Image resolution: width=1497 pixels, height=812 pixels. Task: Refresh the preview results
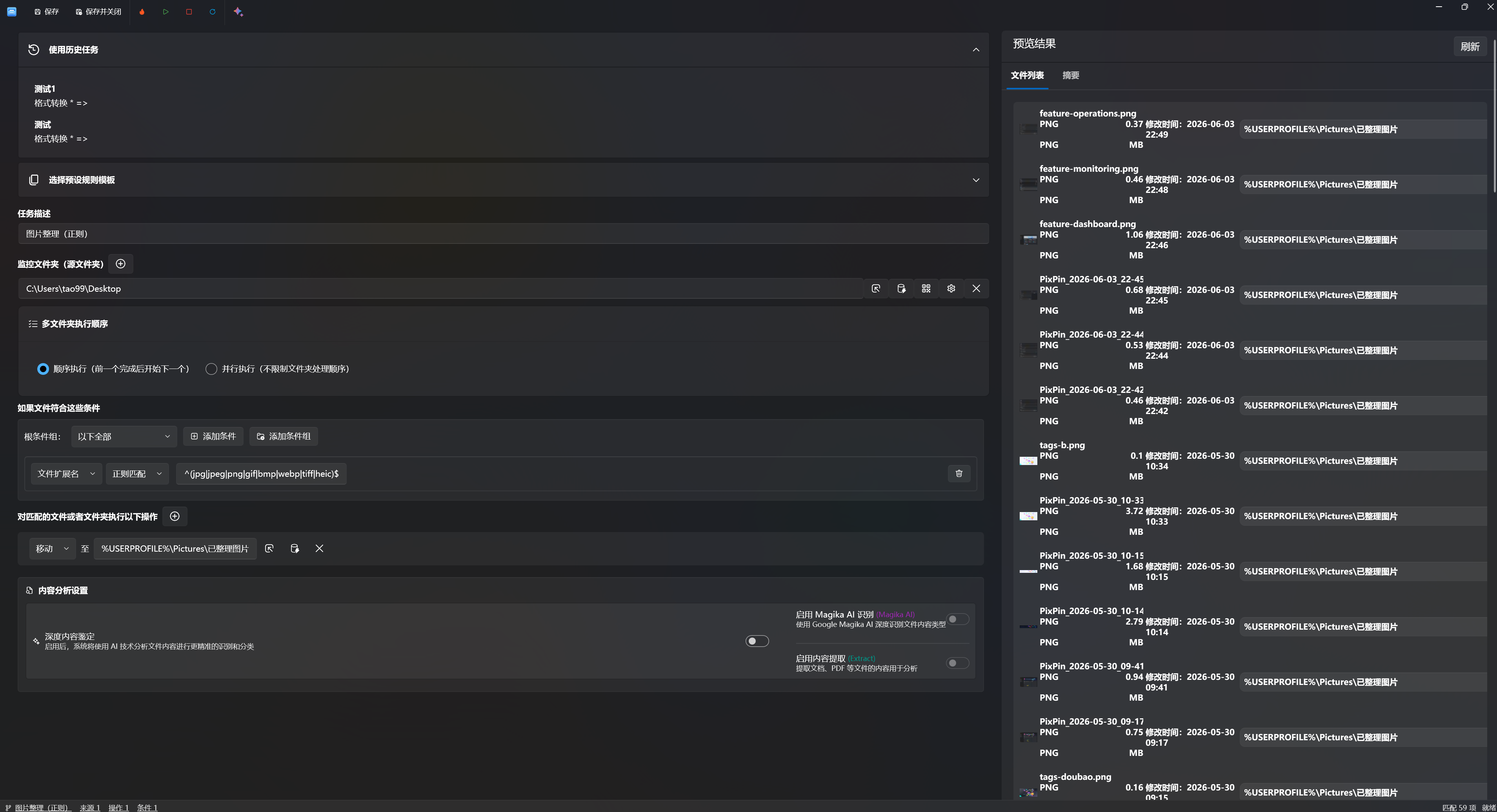click(1470, 47)
